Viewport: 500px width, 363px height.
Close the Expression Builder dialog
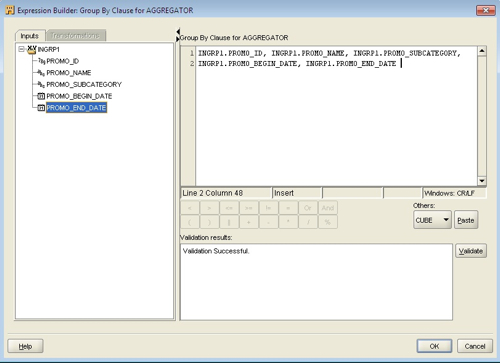pyautogui.click(x=486, y=10)
